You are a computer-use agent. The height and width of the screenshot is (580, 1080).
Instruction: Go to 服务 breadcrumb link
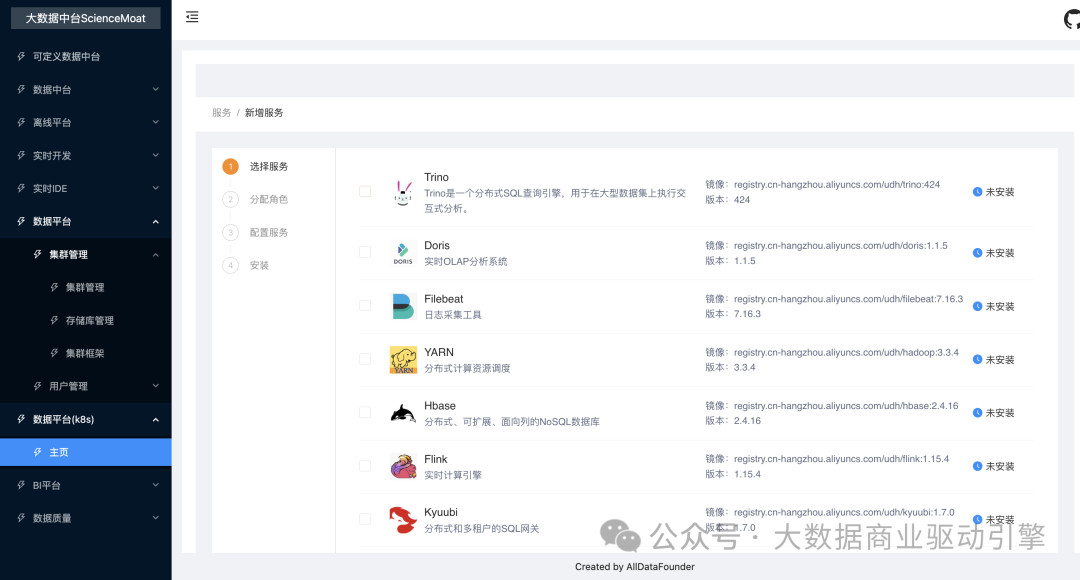coord(221,113)
